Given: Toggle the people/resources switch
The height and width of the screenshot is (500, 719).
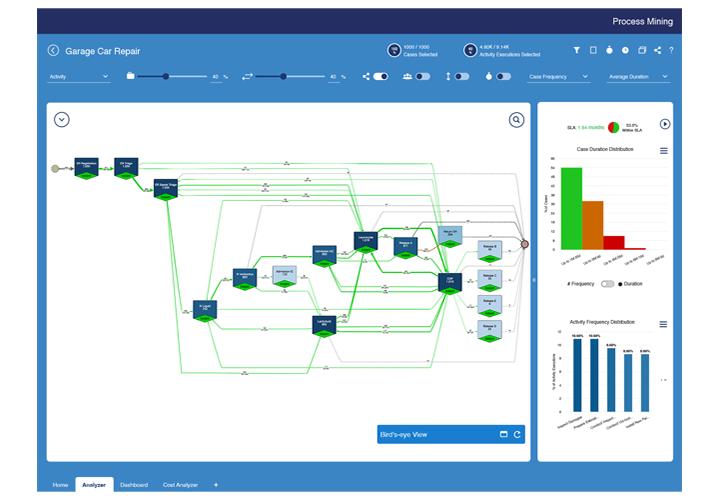Looking at the screenshot, I should coord(423,76).
